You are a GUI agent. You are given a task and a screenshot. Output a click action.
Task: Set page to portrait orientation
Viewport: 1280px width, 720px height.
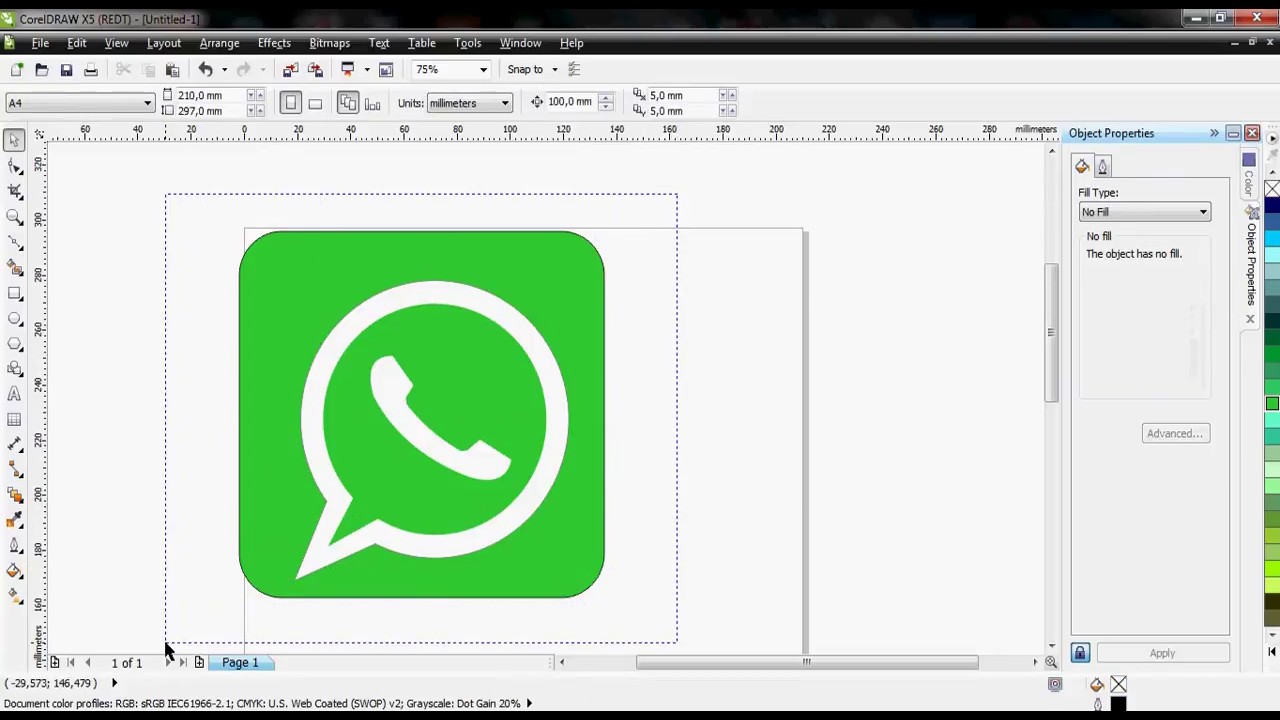click(291, 103)
